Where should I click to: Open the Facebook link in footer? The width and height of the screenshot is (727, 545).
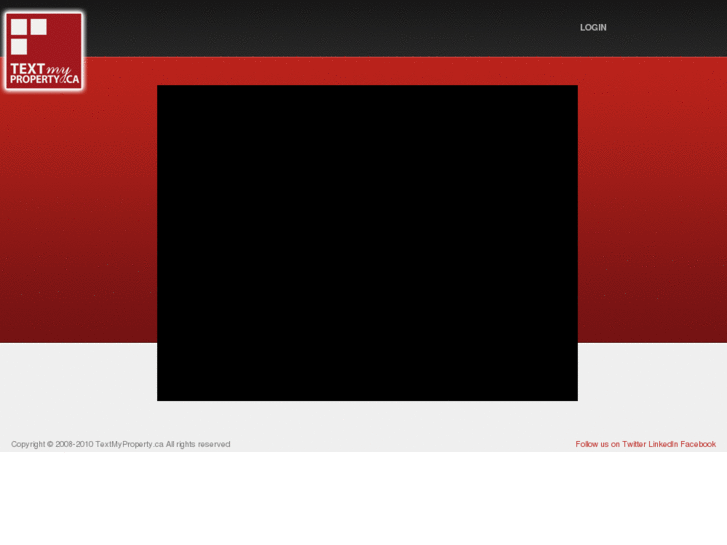point(698,444)
